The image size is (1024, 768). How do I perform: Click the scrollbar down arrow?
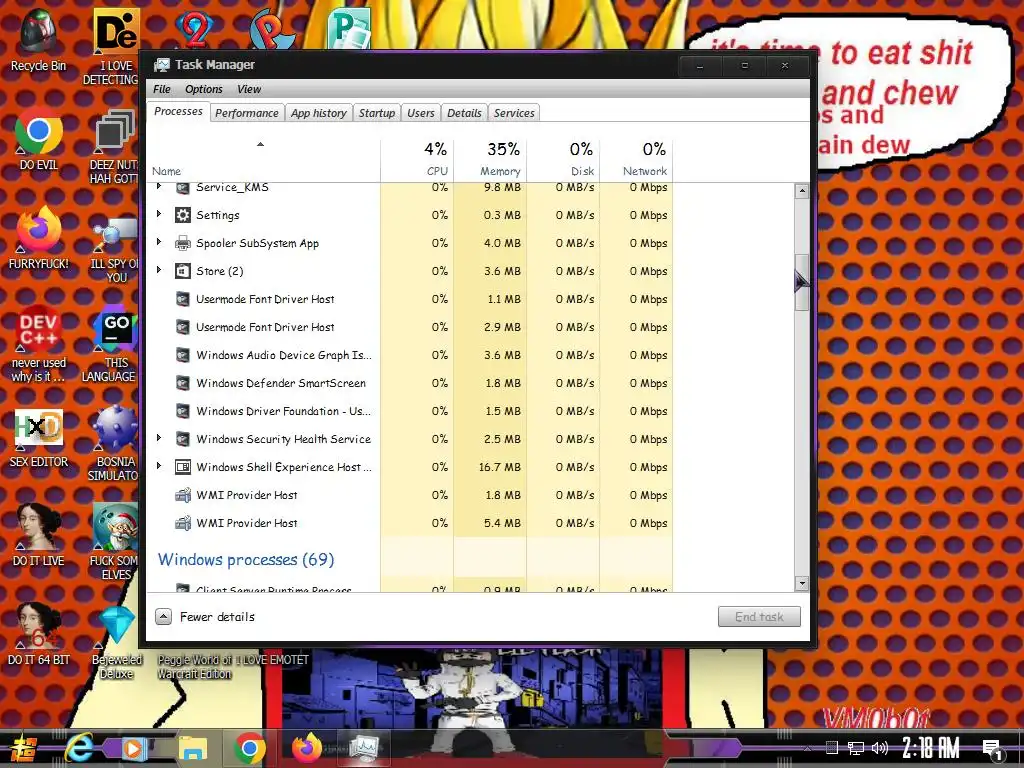pyautogui.click(x=801, y=584)
